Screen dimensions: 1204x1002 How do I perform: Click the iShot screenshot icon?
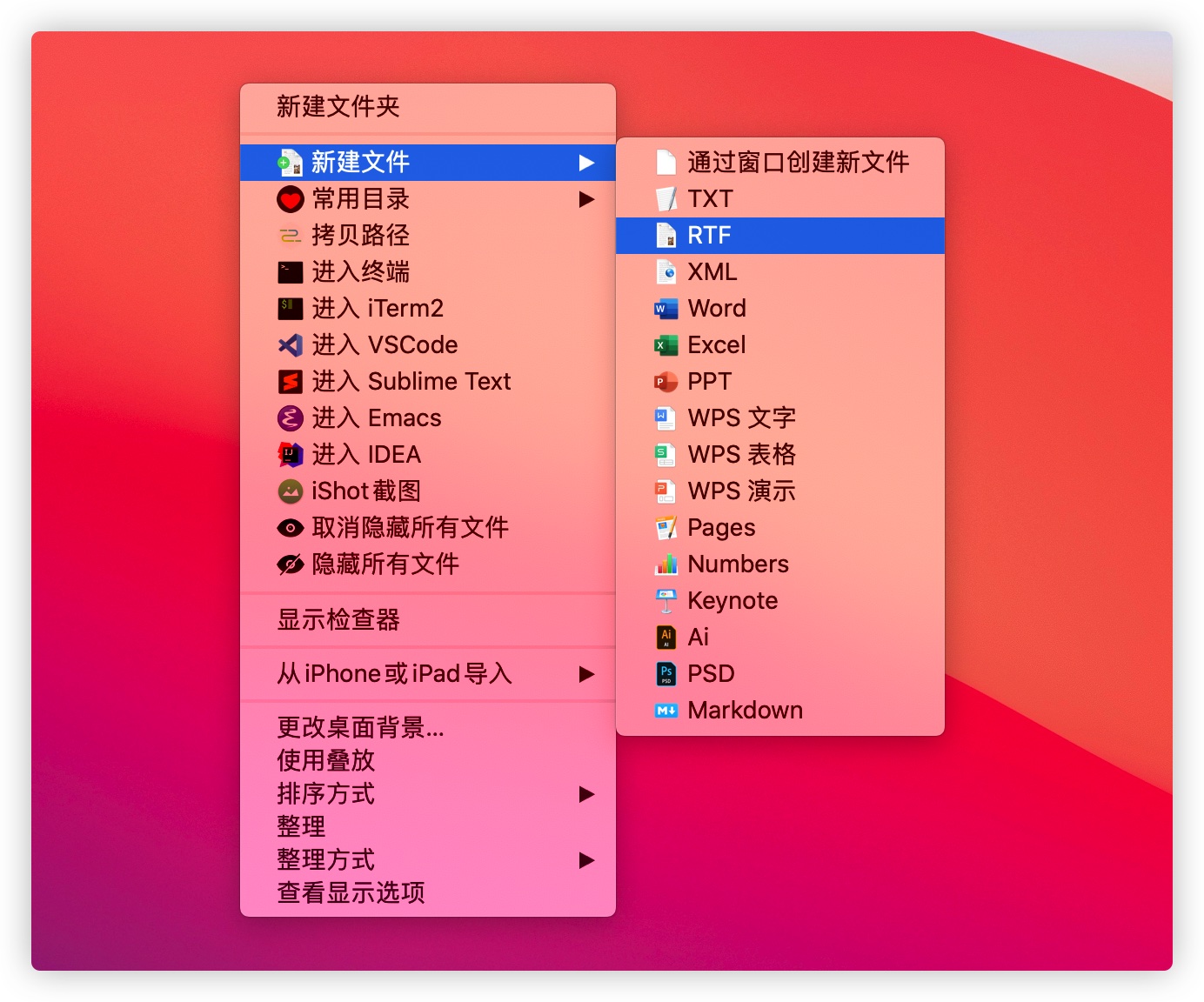(x=290, y=491)
